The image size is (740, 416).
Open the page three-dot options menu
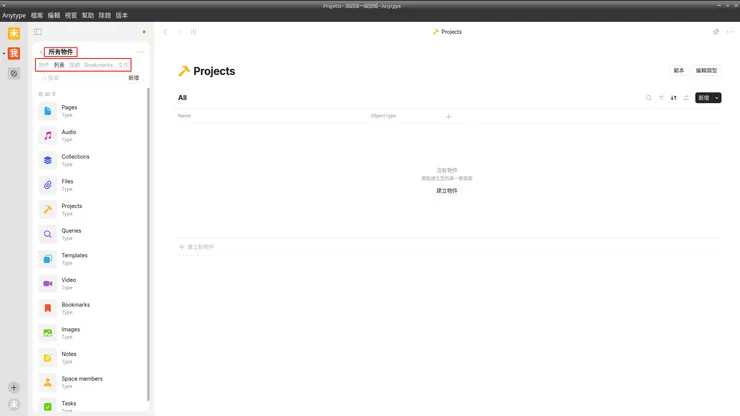click(x=730, y=32)
